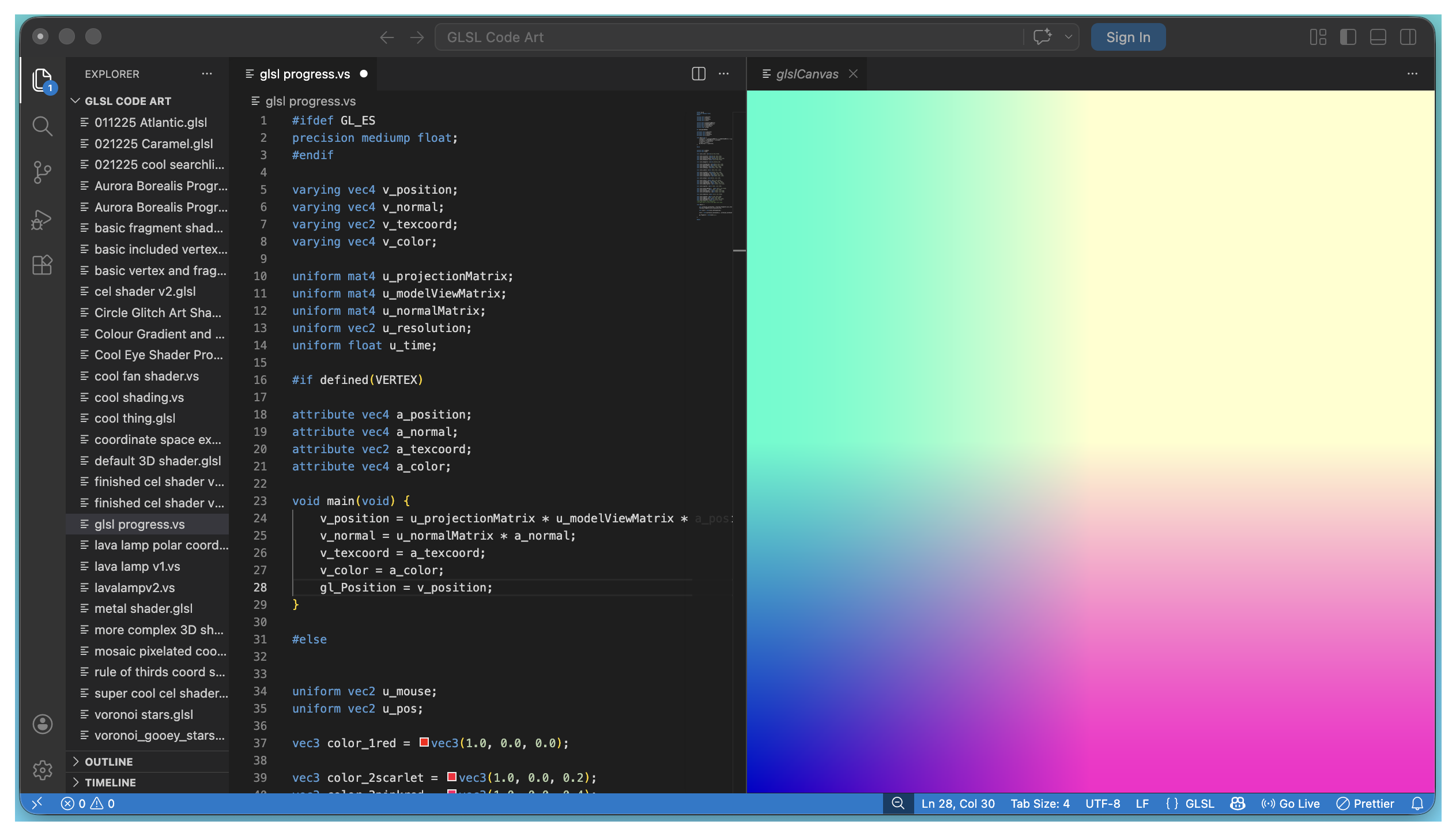The height and width of the screenshot is (836, 1456).
Task: Click the Sign In button
Action: pyautogui.click(x=1128, y=37)
